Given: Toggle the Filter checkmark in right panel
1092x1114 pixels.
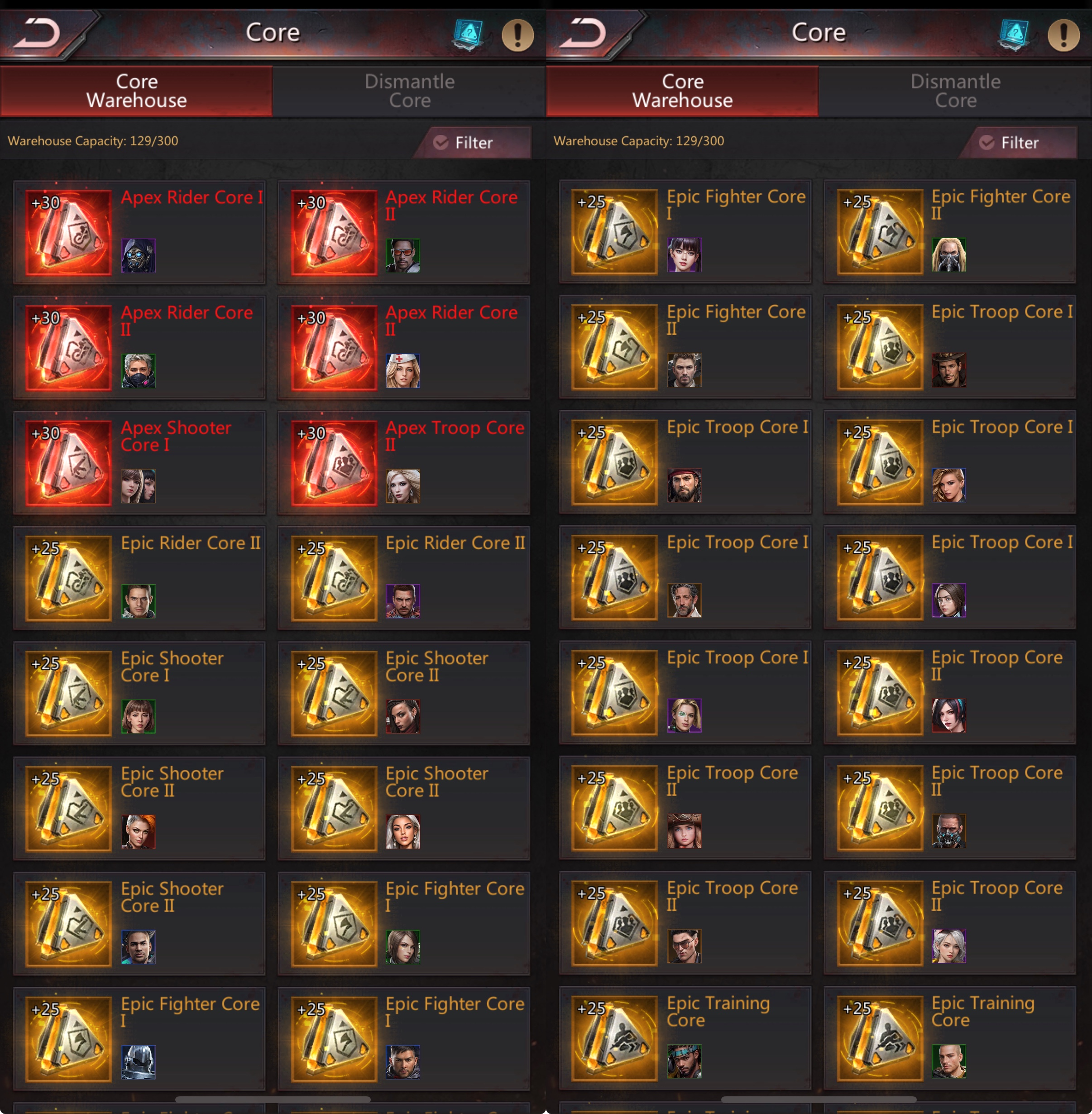Looking at the screenshot, I should point(987,142).
